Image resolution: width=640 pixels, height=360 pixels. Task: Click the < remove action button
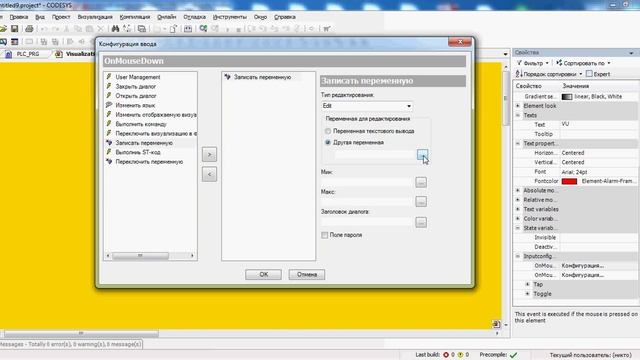coord(209,174)
